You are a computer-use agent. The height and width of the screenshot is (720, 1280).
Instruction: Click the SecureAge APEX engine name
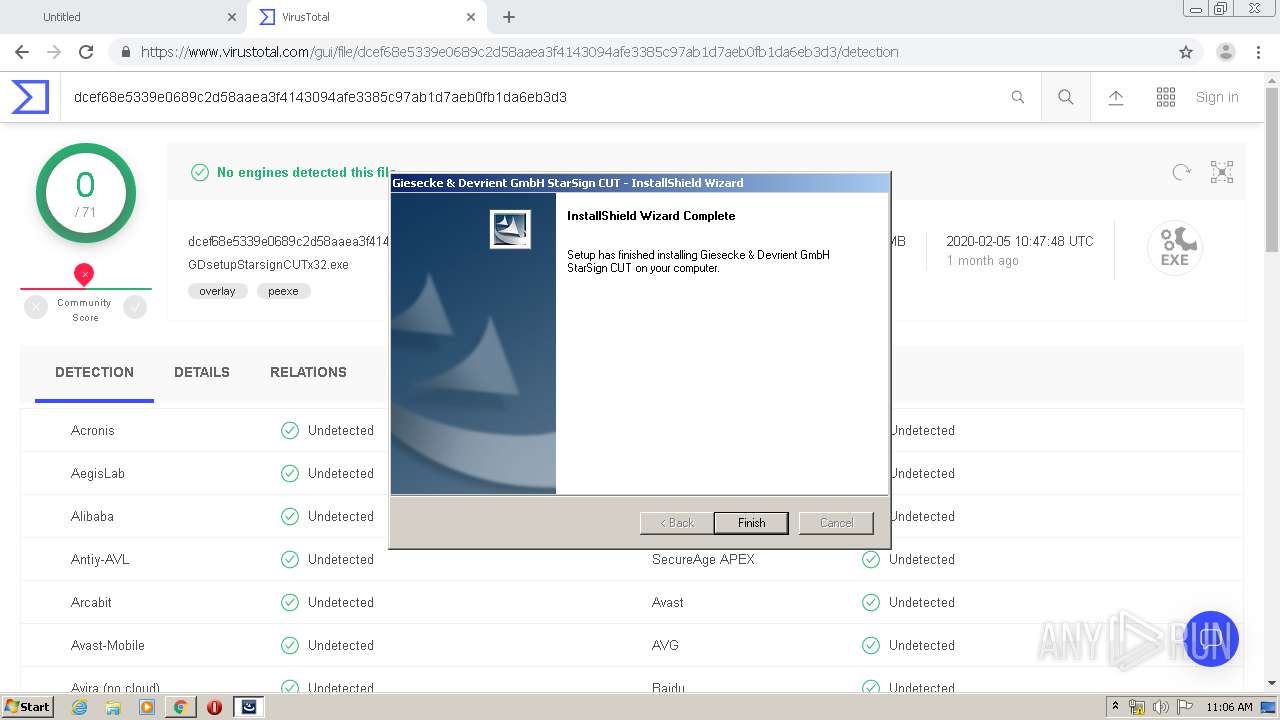tap(703, 559)
